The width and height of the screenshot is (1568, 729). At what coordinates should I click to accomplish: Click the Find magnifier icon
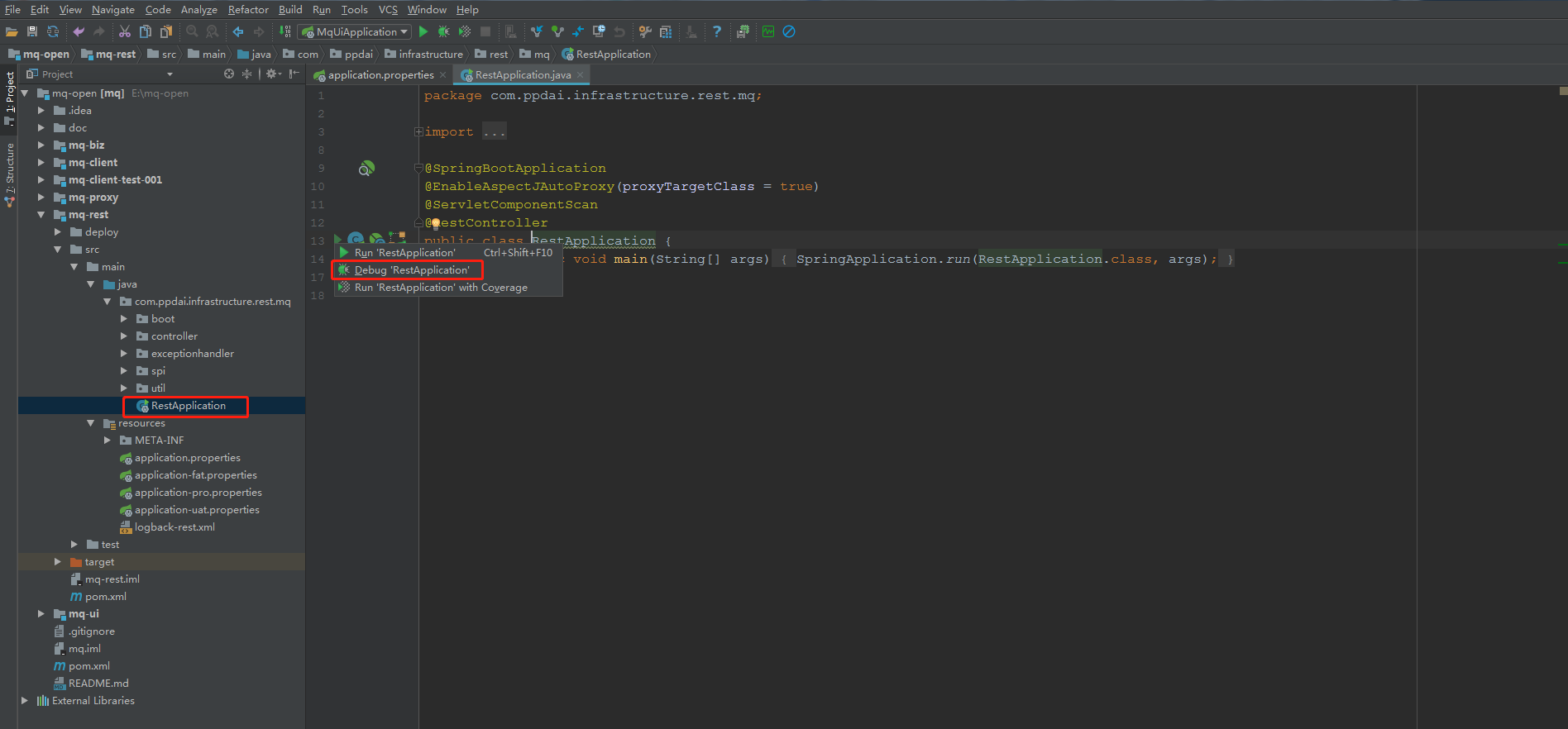coord(192,31)
